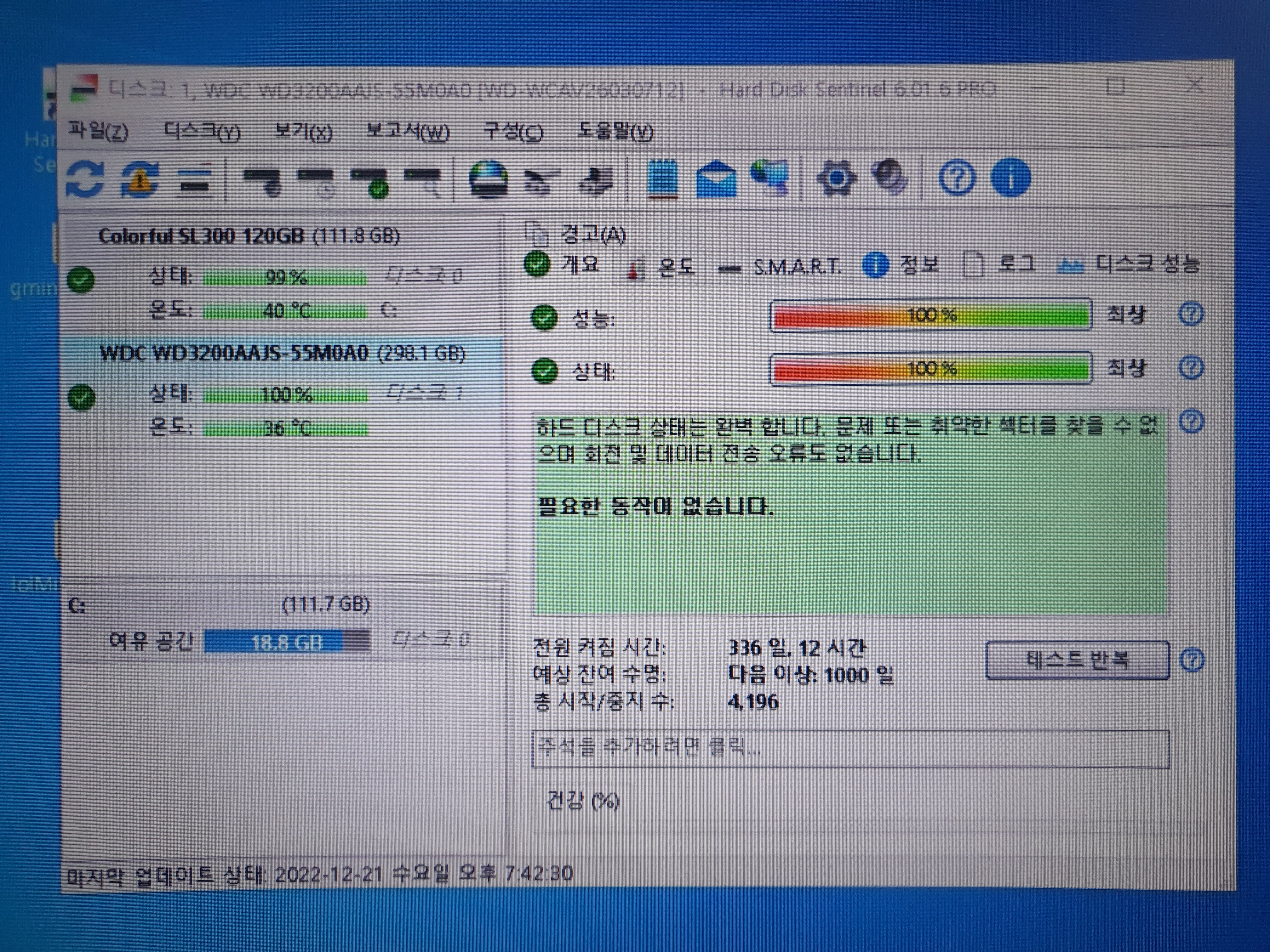Click the speaker sound icon in toolbar
This screenshot has width=1270, height=952.
[x=889, y=177]
